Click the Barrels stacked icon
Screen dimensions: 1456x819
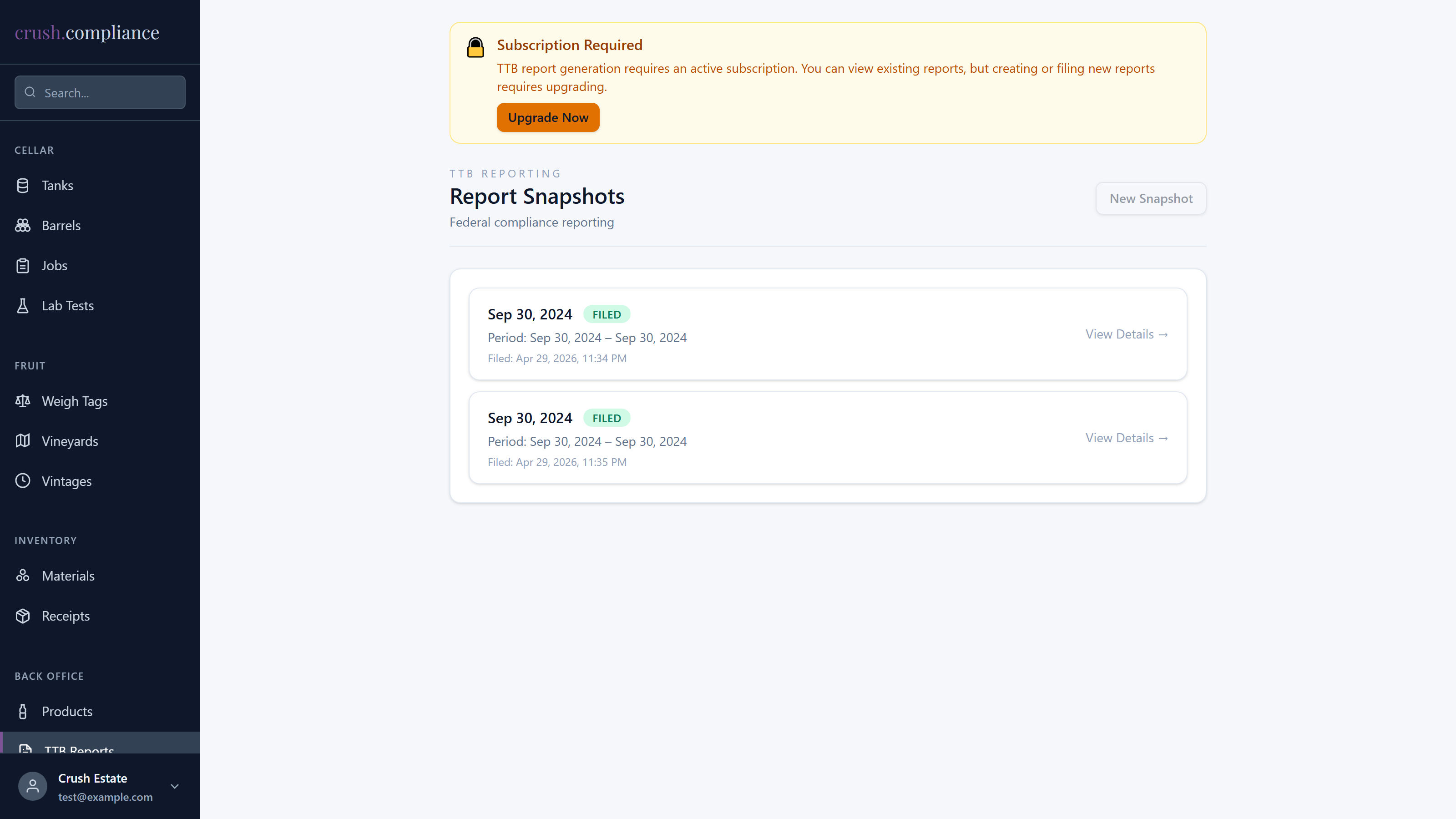23,226
